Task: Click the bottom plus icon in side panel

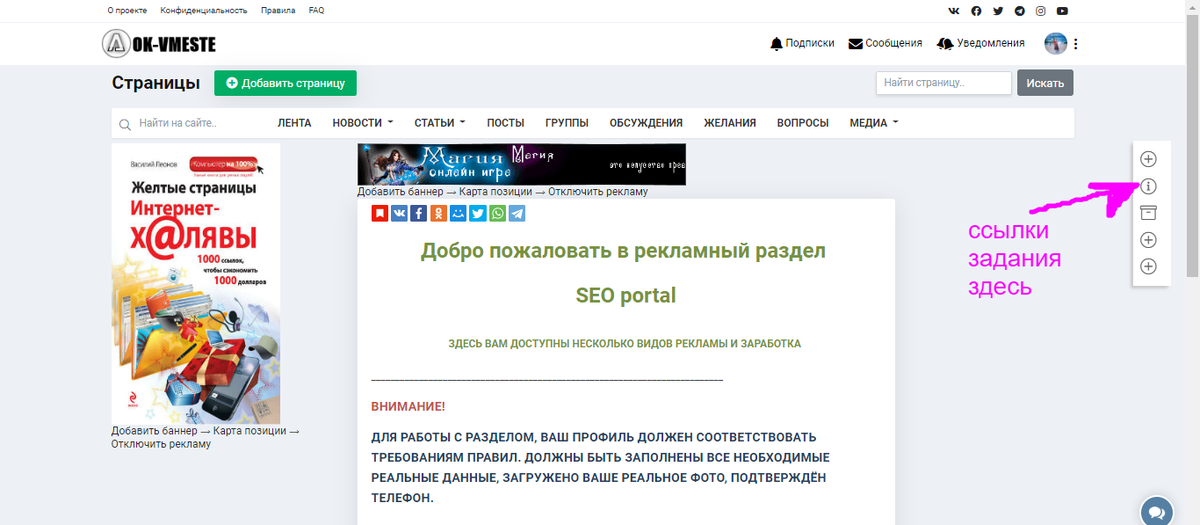Action: [x=1149, y=267]
